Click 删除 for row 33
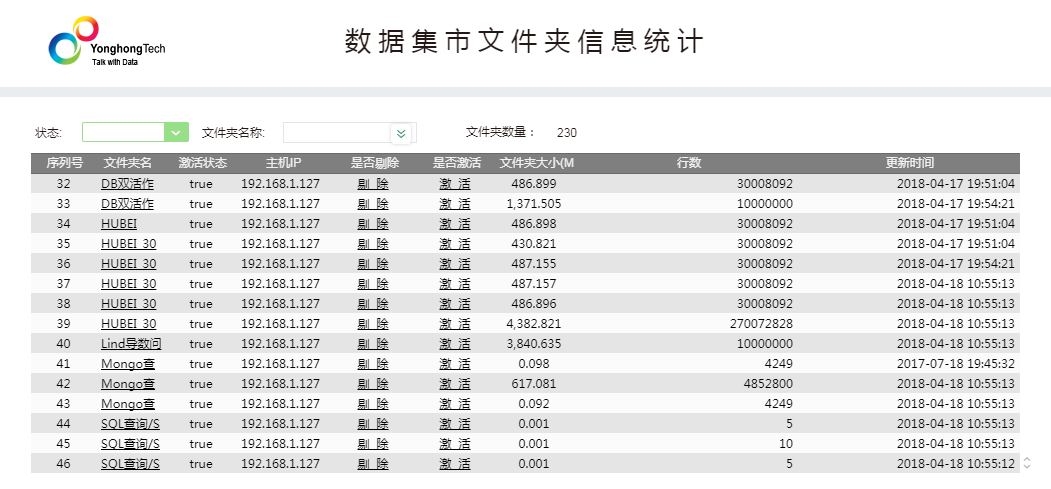Screen dimensions: 1051x489 [x=373, y=204]
